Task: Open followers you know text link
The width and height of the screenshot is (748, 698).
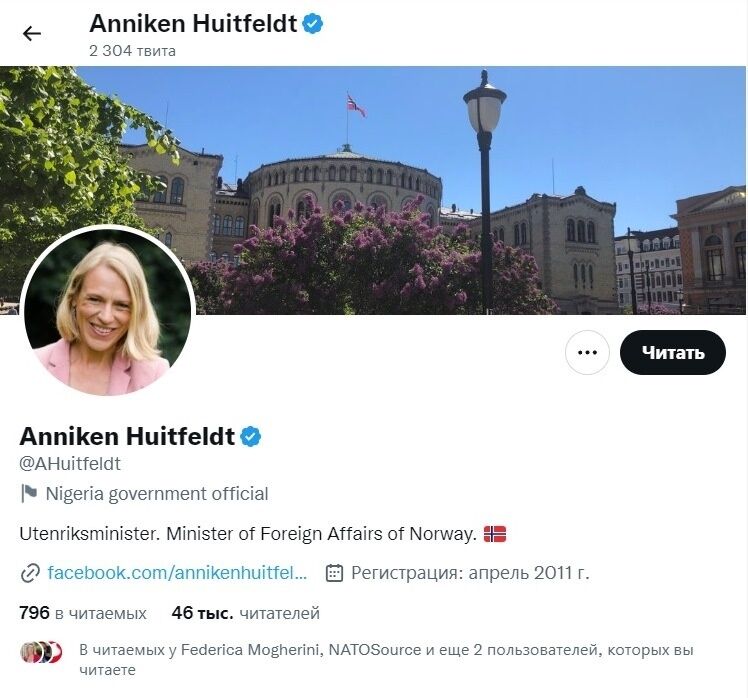Action: [386, 659]
